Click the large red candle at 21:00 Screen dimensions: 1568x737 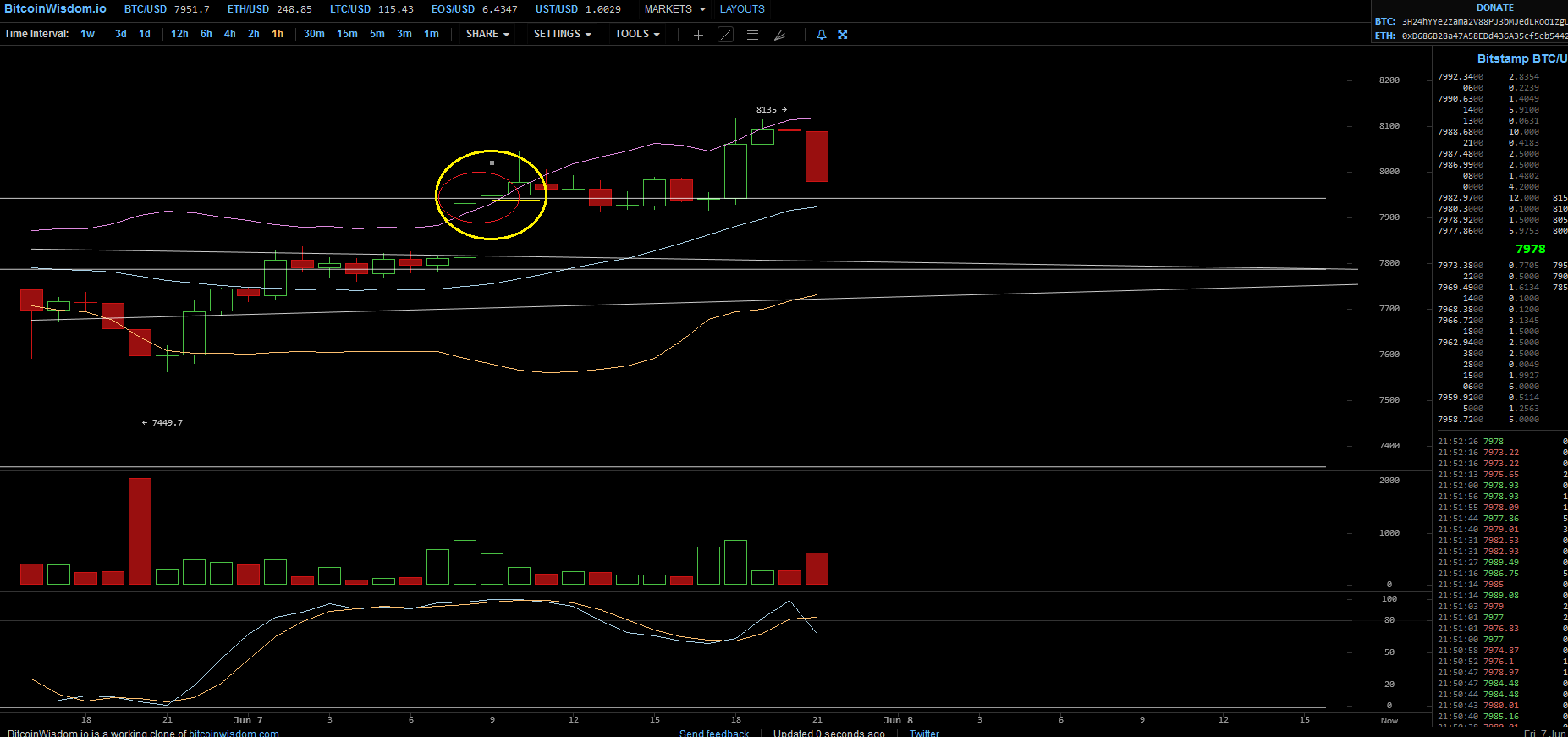click(817, 157)
